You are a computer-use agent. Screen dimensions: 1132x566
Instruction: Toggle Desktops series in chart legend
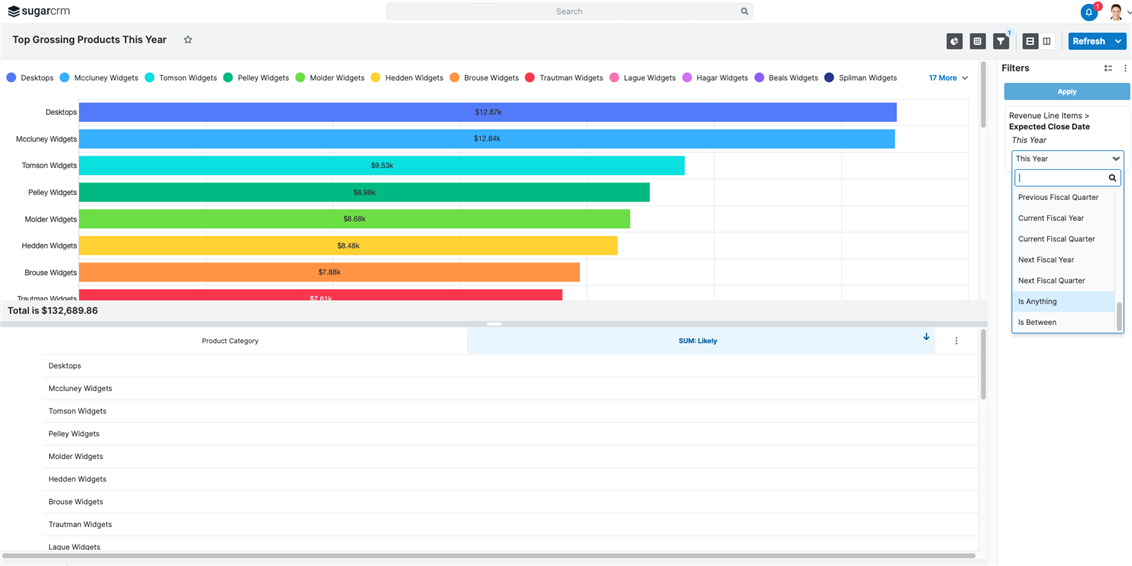coord(30,78)
